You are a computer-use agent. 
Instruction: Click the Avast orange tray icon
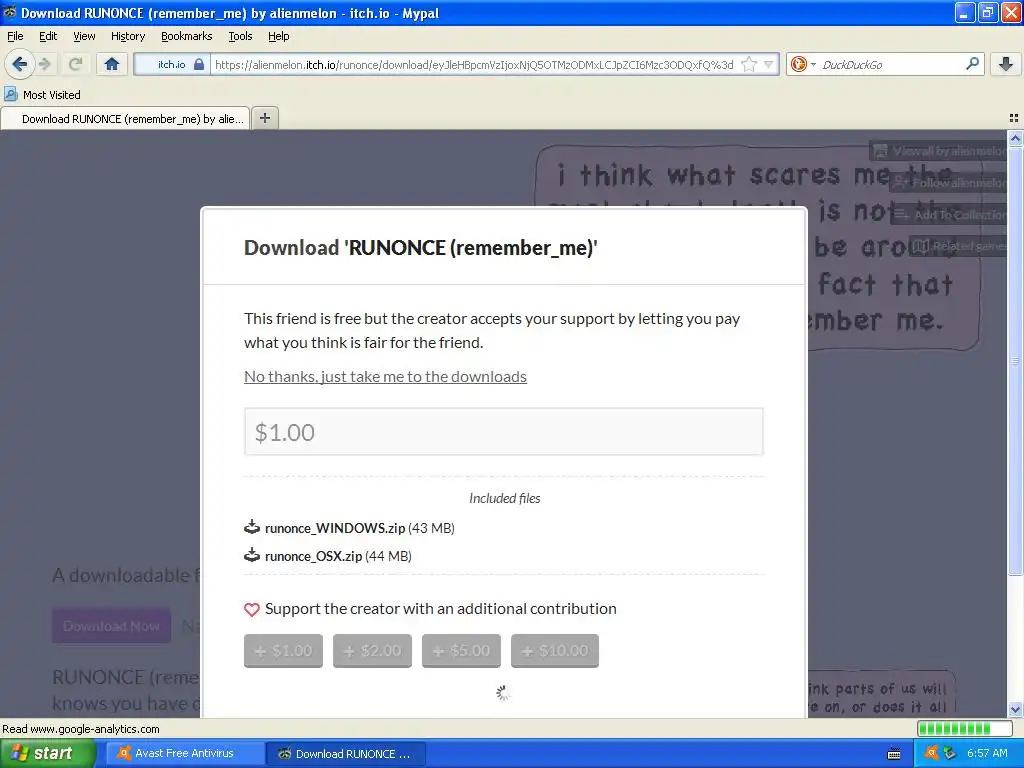point(931,753)
